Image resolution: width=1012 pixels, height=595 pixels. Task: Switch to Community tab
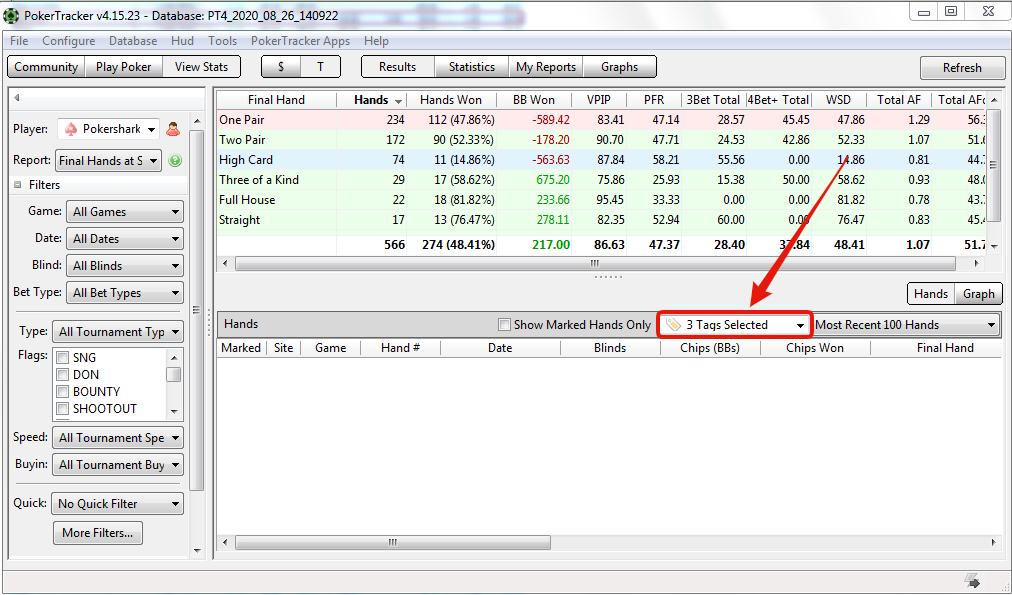tap(46, 67)
